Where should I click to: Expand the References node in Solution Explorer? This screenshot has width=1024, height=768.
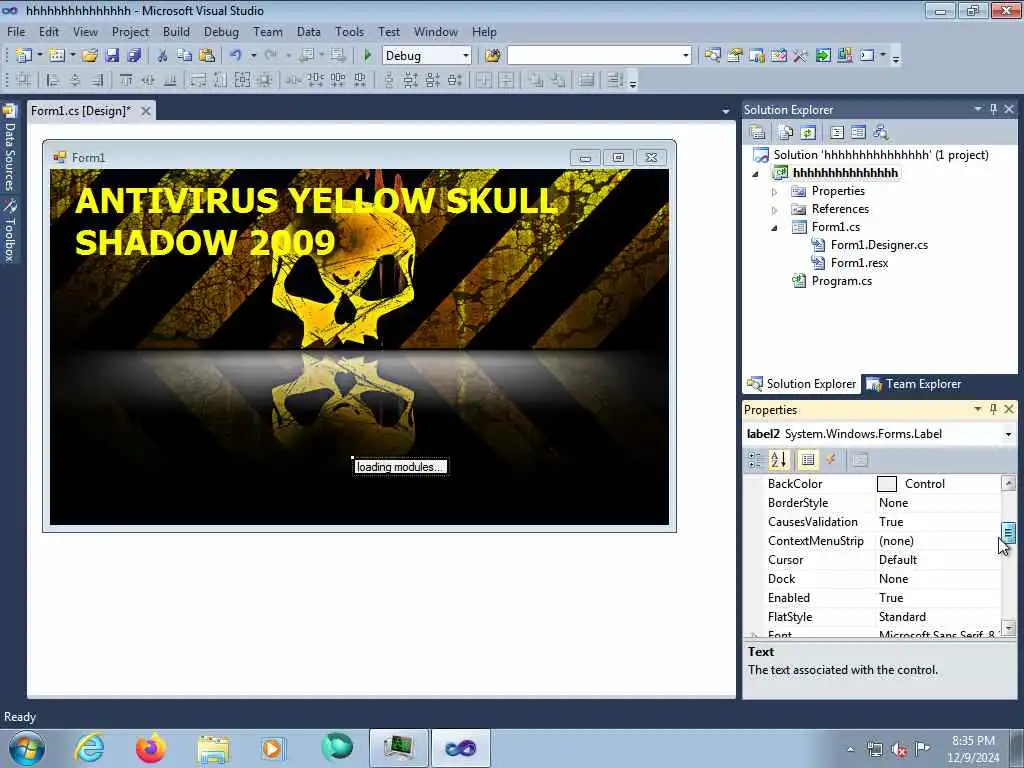(775, 210)
